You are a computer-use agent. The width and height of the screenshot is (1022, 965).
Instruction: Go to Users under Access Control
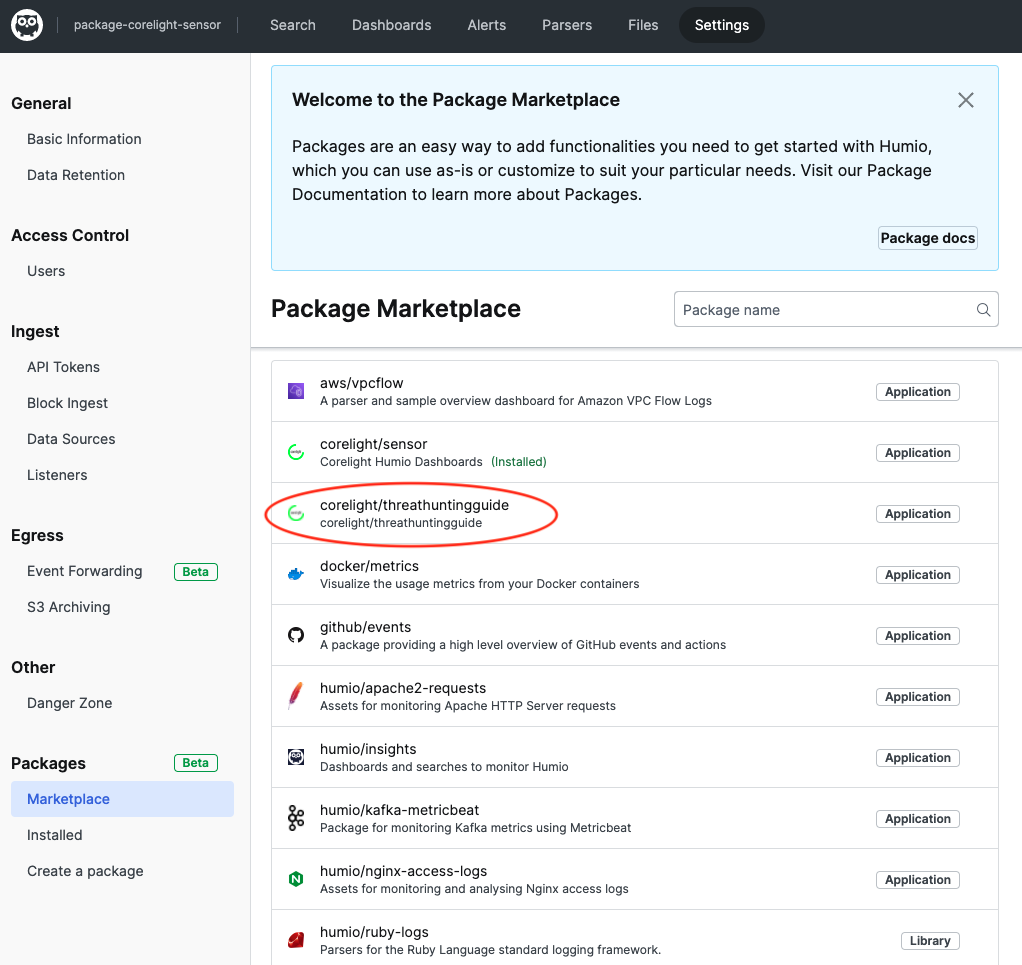(x=46, y=271)
